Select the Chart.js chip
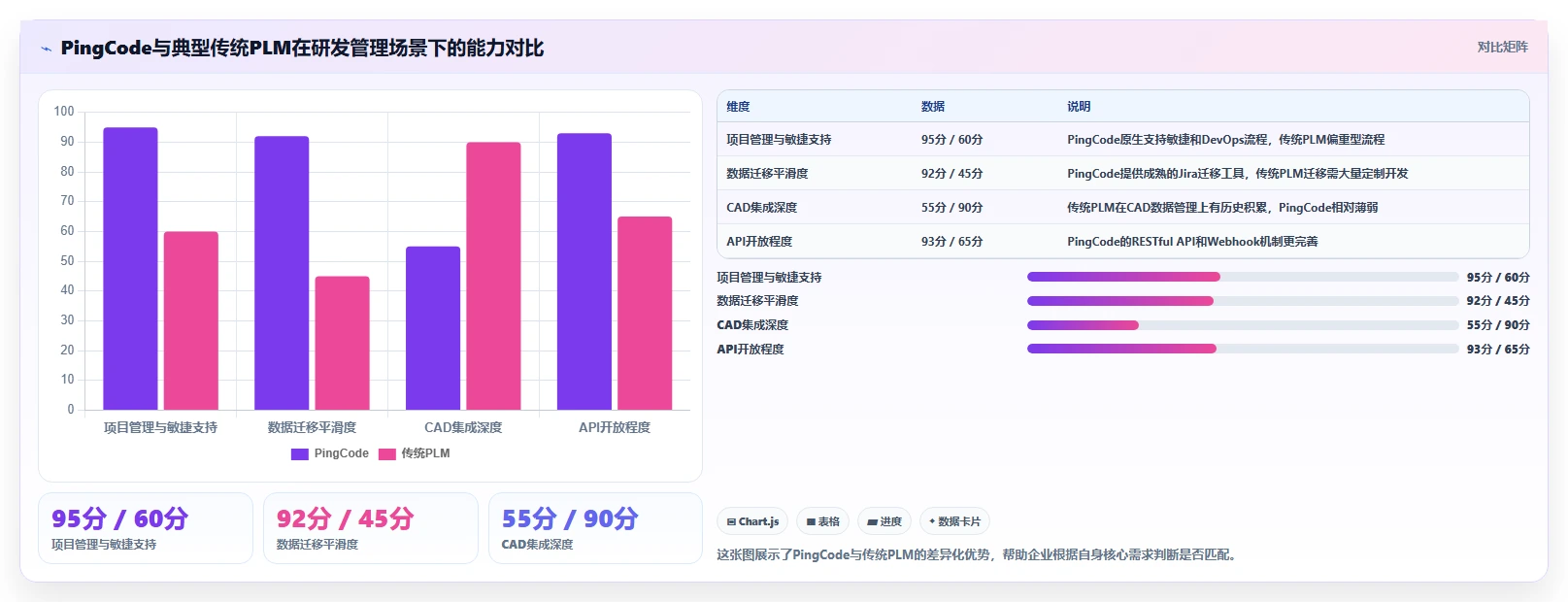1568x602 pixels. [x=752, y=521]
